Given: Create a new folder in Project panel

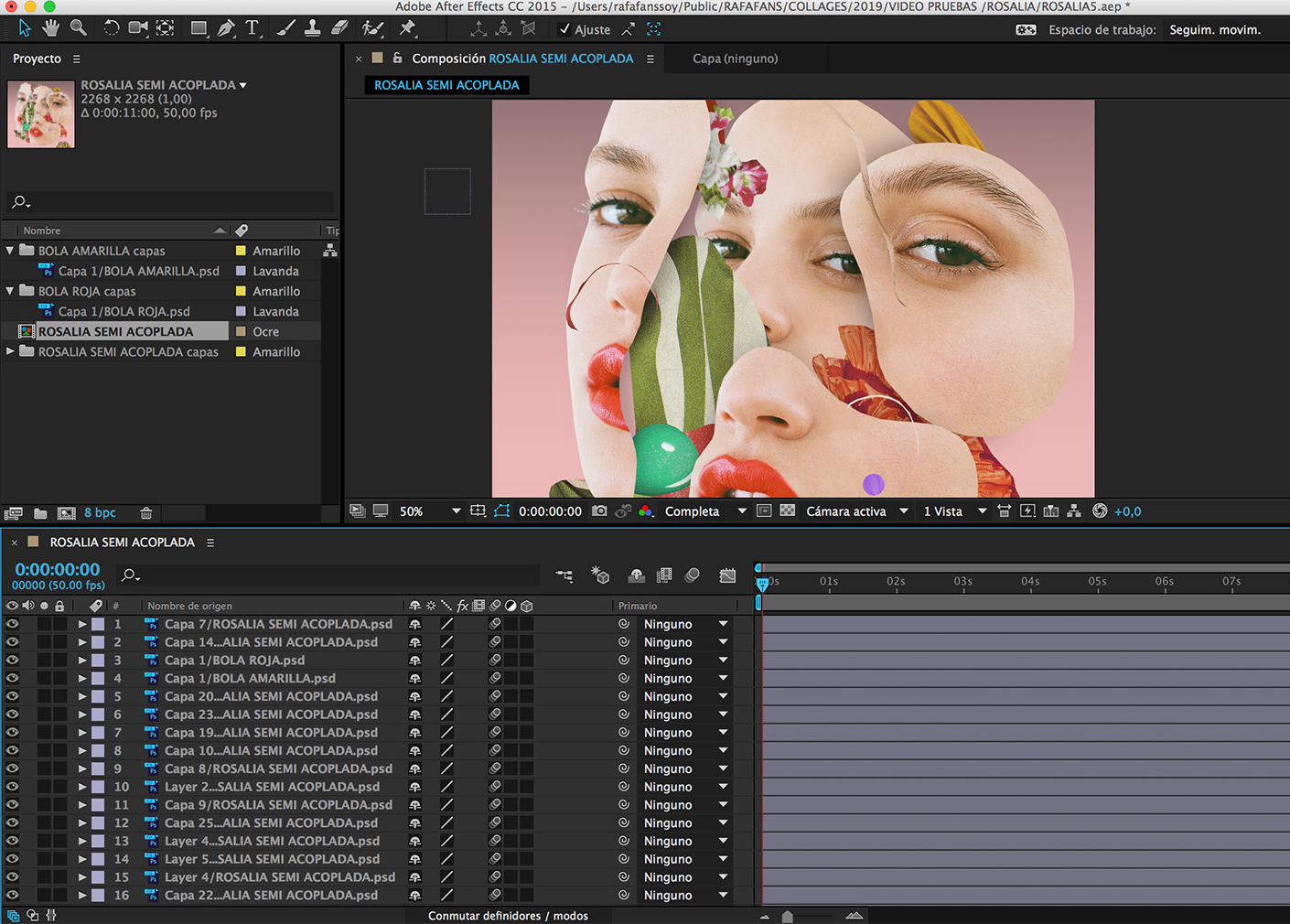Looking at the screenshot, I should coord(40,513).
